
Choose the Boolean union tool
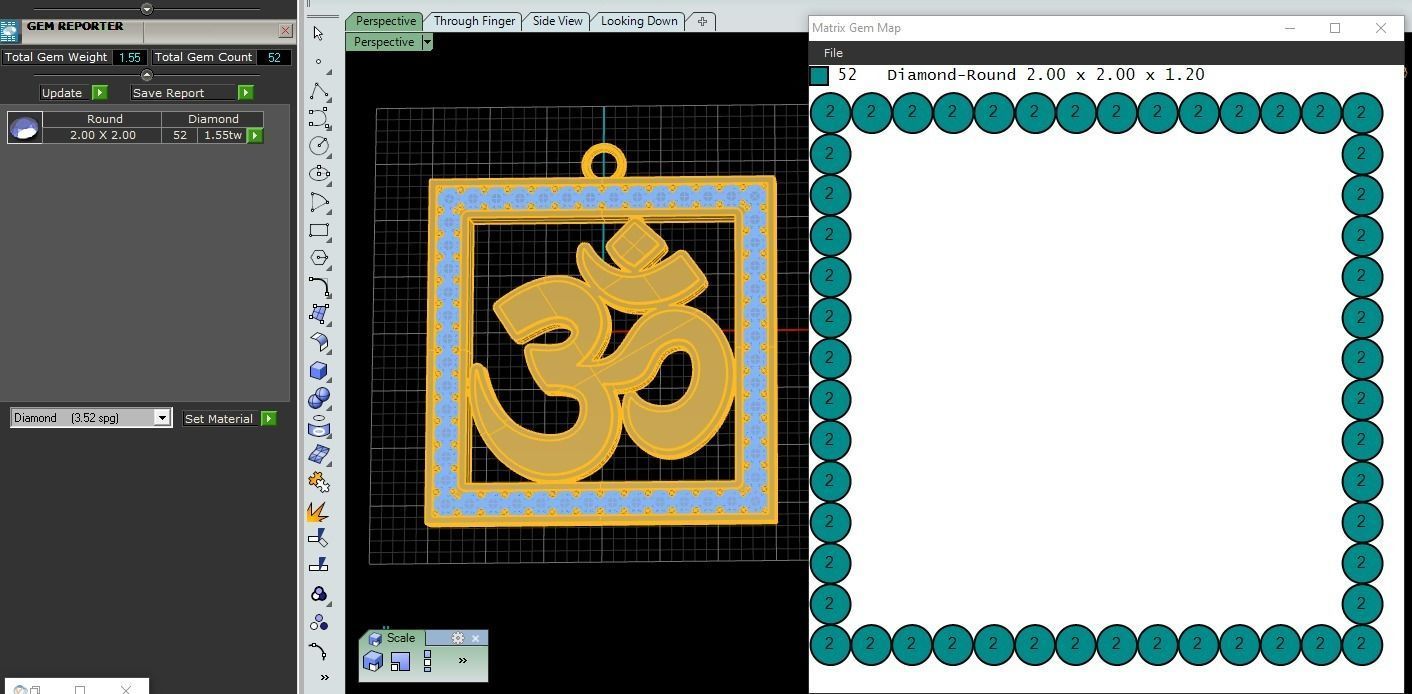319,398
